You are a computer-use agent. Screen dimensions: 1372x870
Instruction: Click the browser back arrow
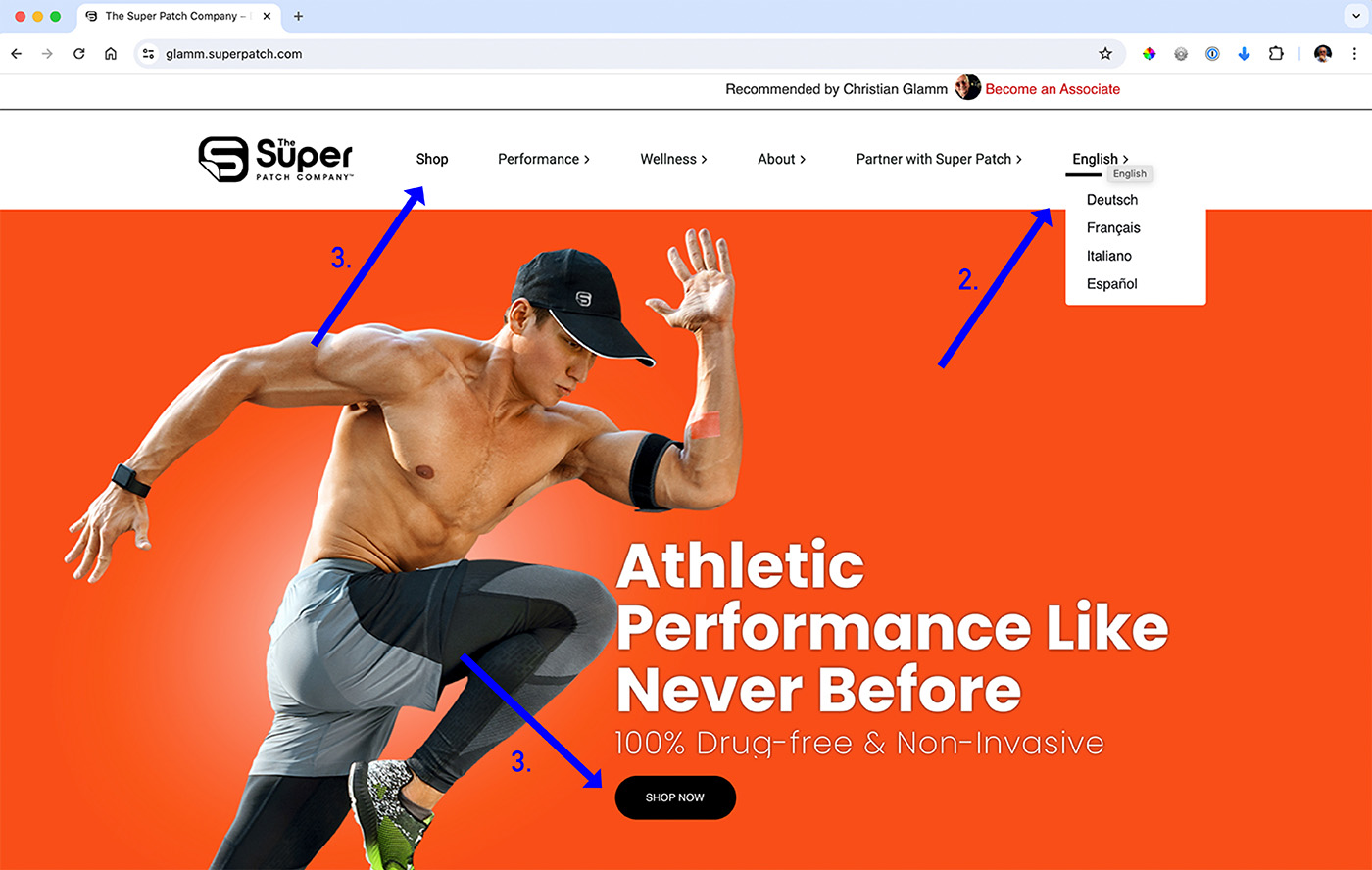click(16, 54)
